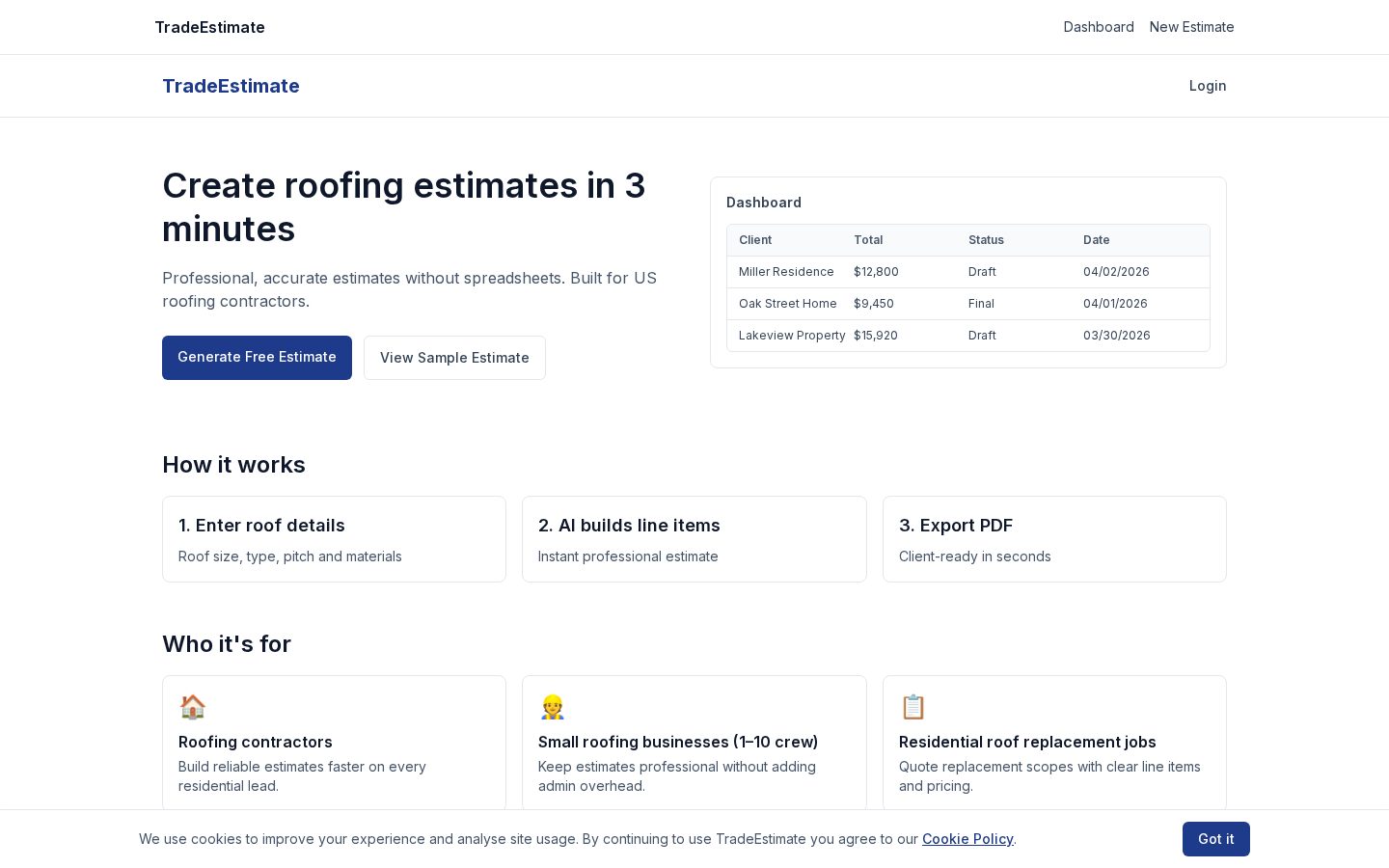Select the '2. AI builds line items' card
Screen dimensions: 1389x868
coord(694,539)
